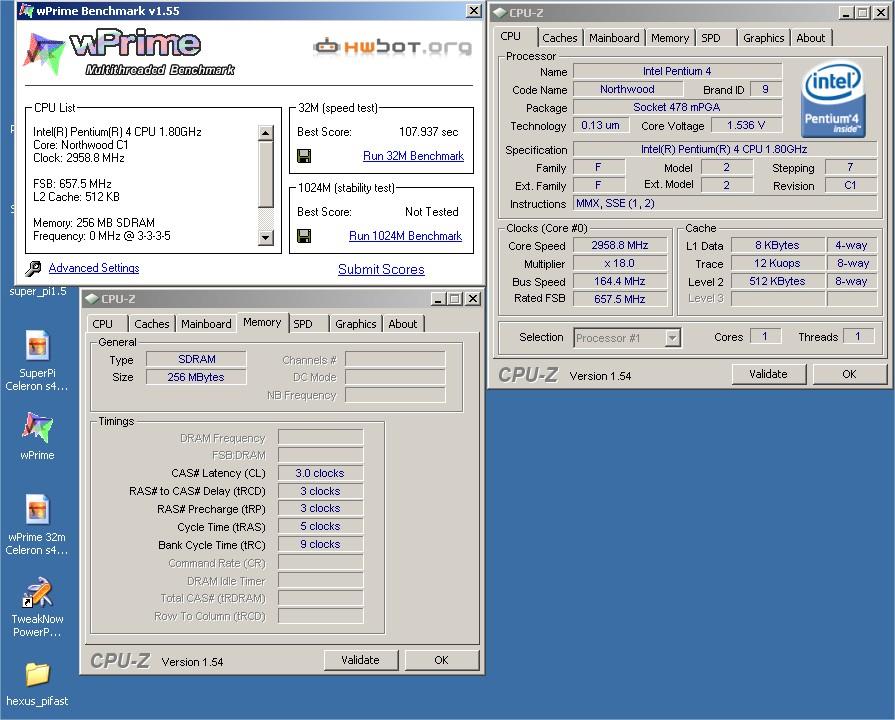Switch to Mainboard tab in the CPU info window

[x=614, y=38]
